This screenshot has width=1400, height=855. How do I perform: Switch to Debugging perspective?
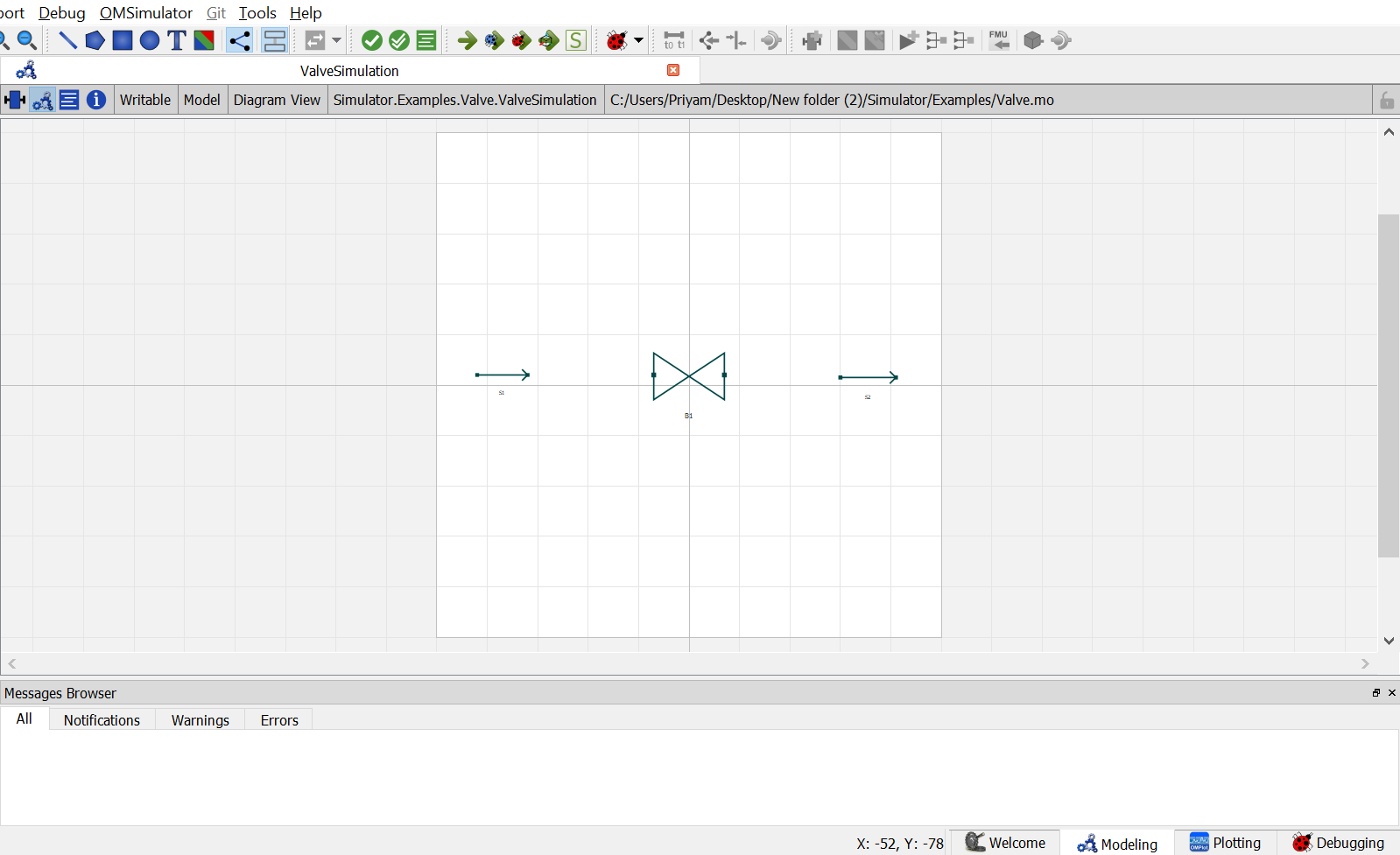1339,843
